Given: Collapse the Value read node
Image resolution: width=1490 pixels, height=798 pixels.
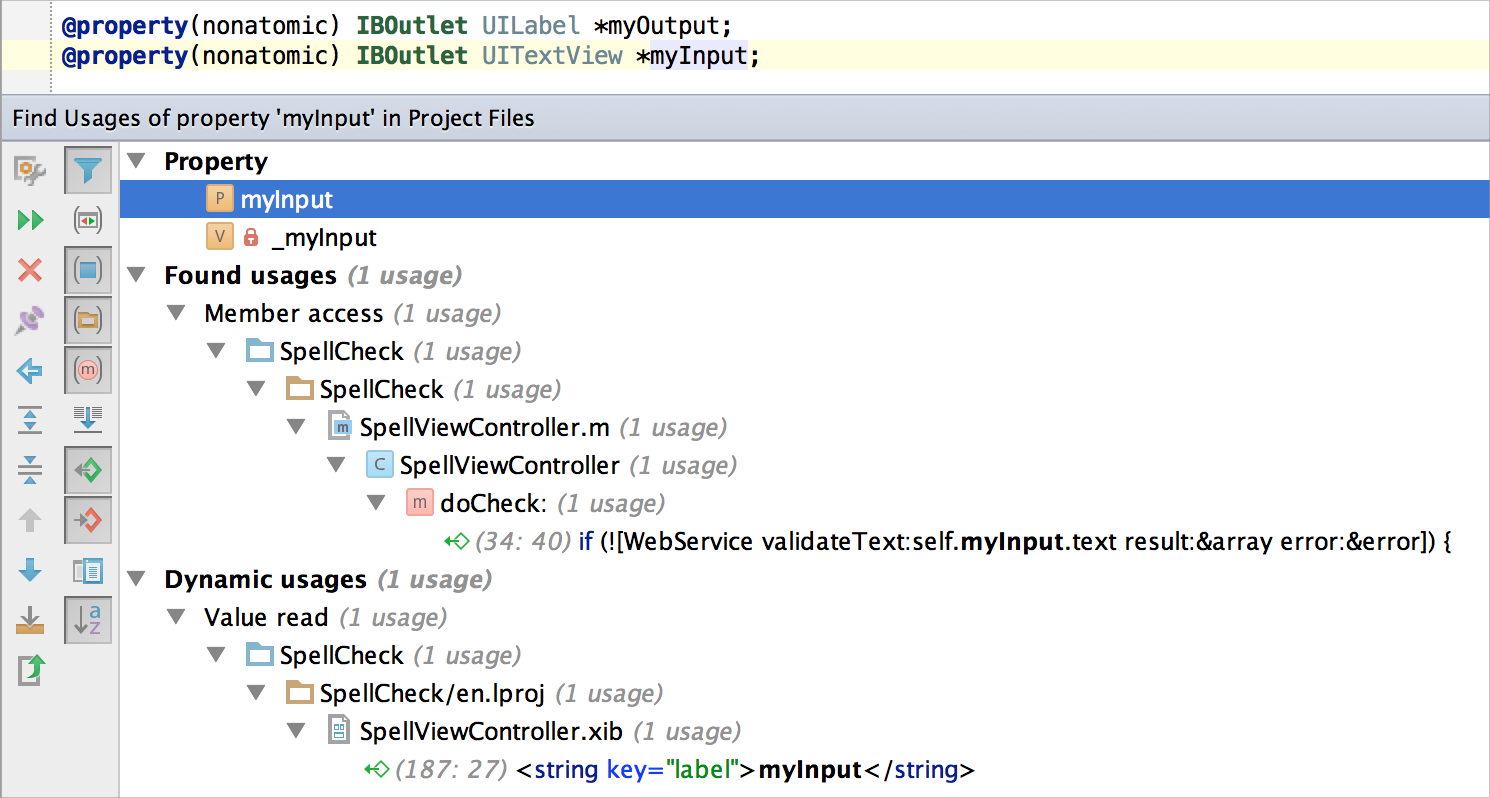Looking at the screenshot, I should click(177, 617).
